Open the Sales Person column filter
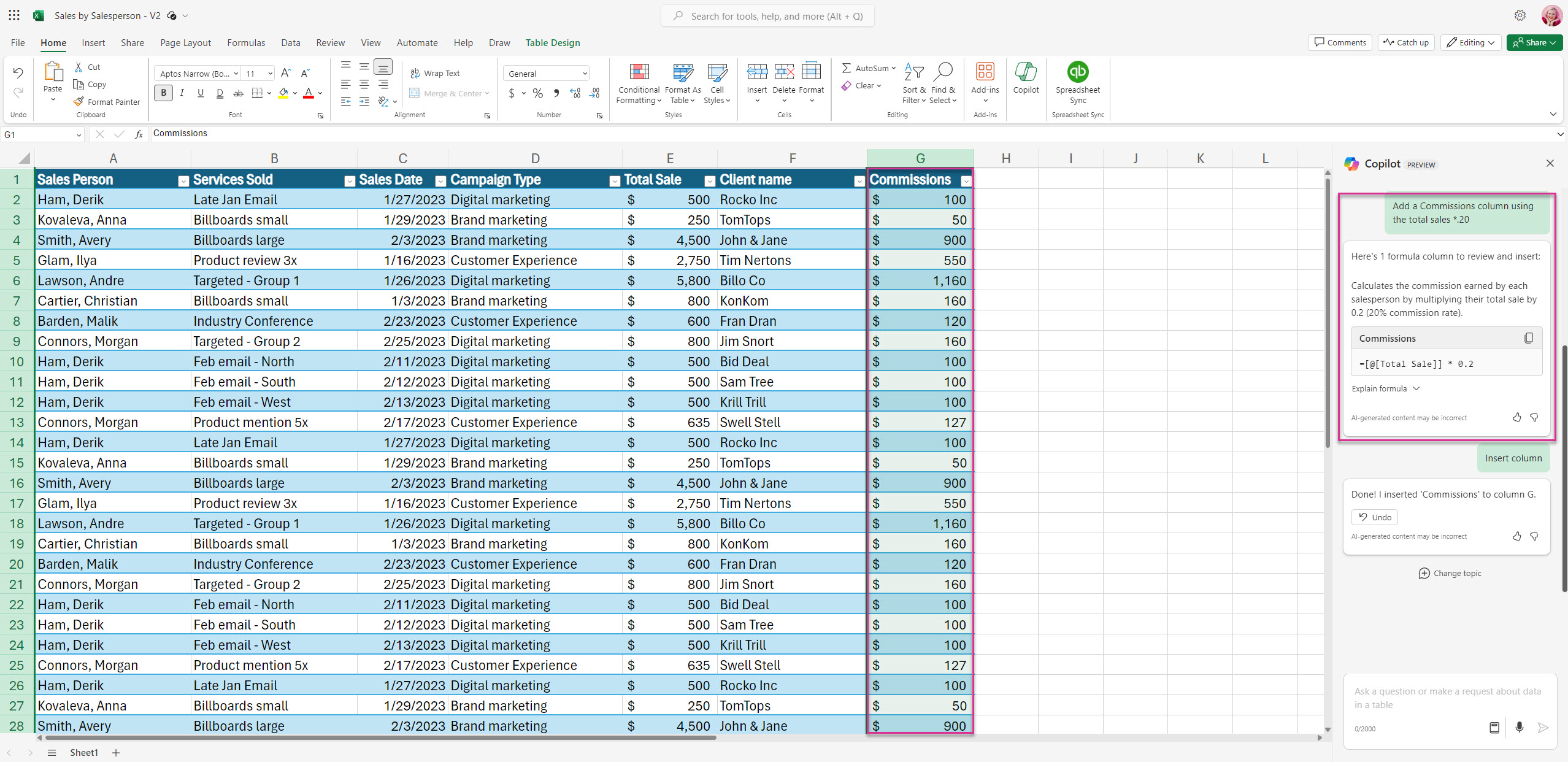Viewport: 1568px width, 762px height. (x=183, y=180)
